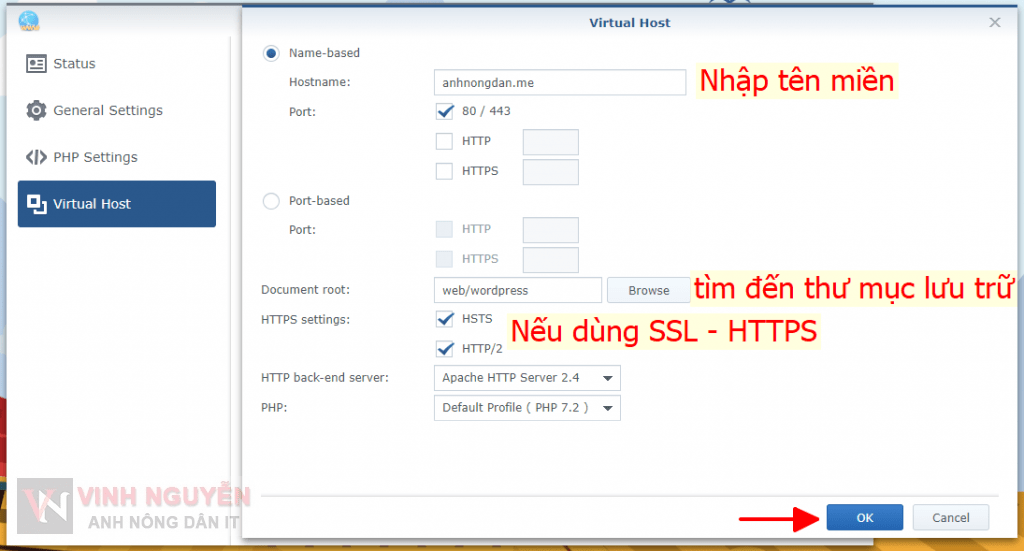Switch to General Settings section
This screenshot has height=551, width=1024.
point(107,111)
